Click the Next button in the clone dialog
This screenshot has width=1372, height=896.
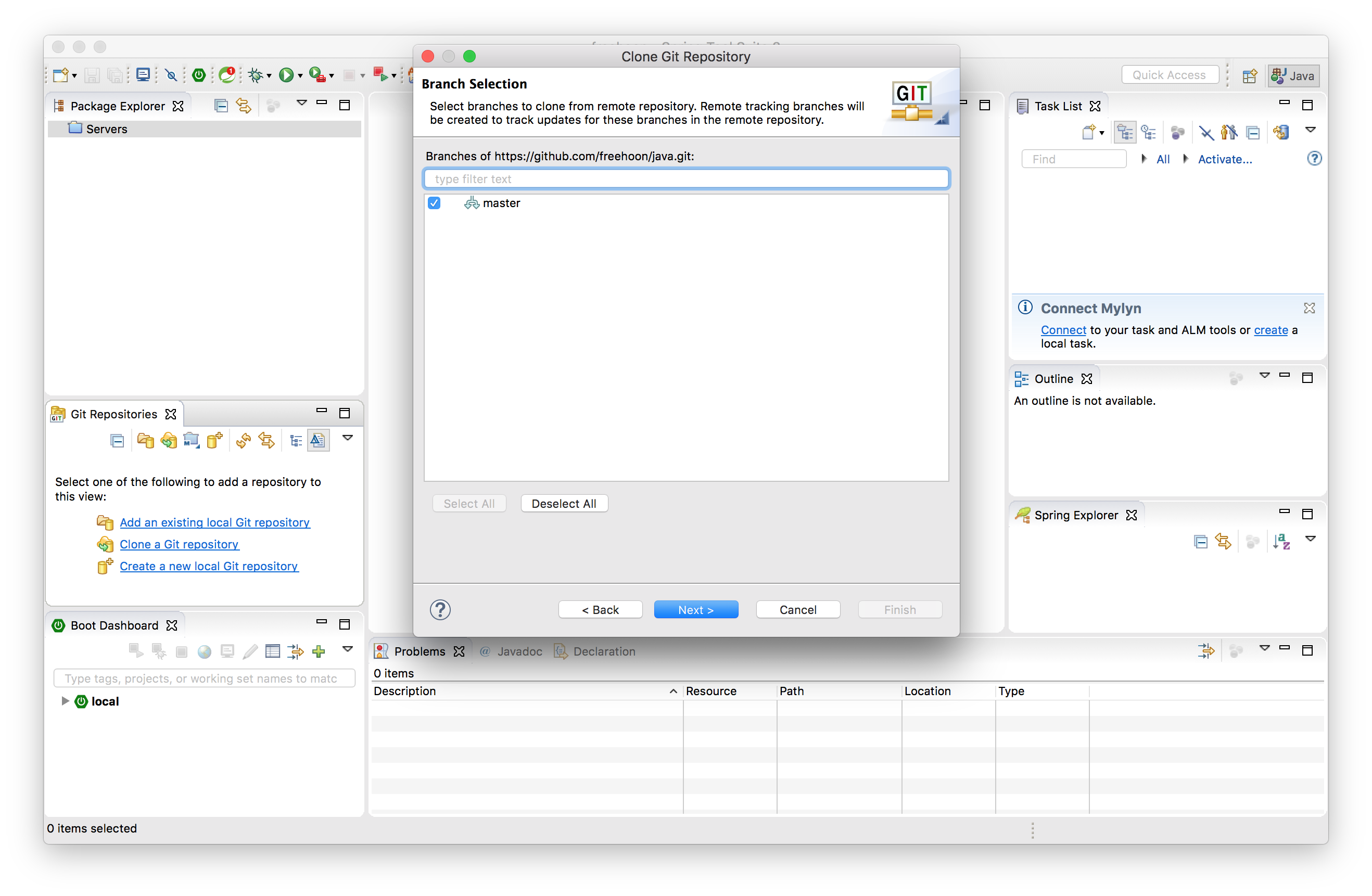point(695,610)
